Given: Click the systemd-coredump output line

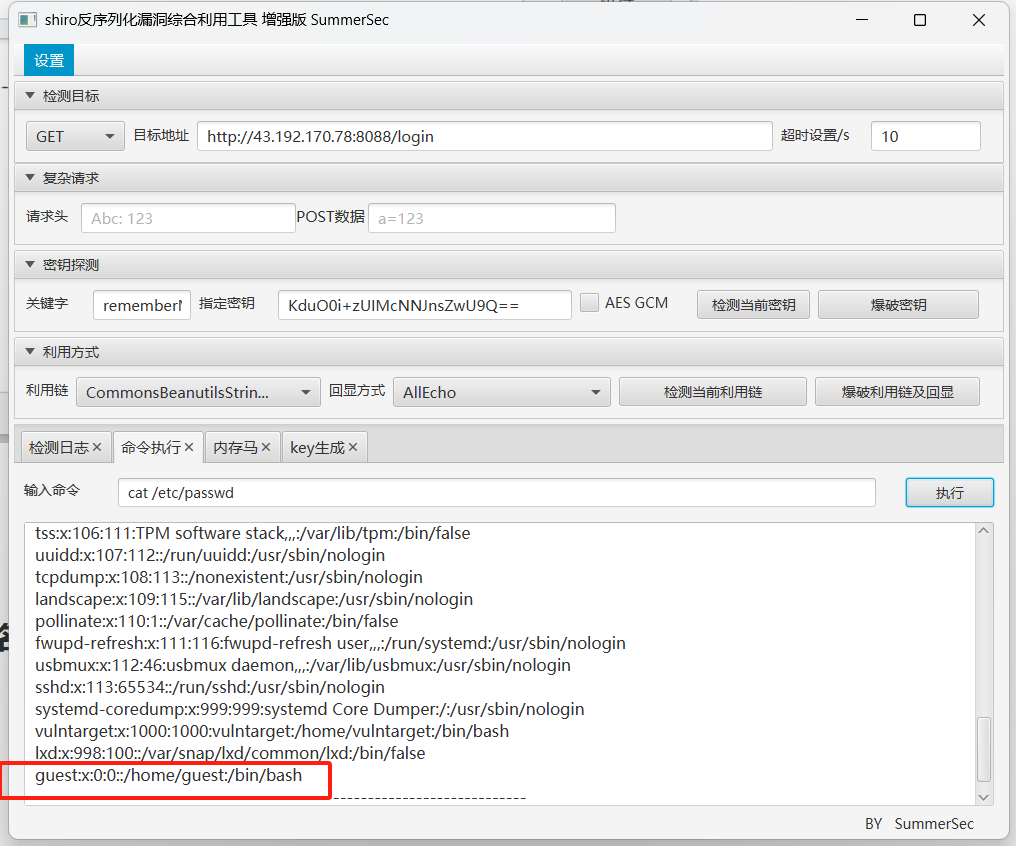Looking at the screenshot, I should [x=310, y=709].
